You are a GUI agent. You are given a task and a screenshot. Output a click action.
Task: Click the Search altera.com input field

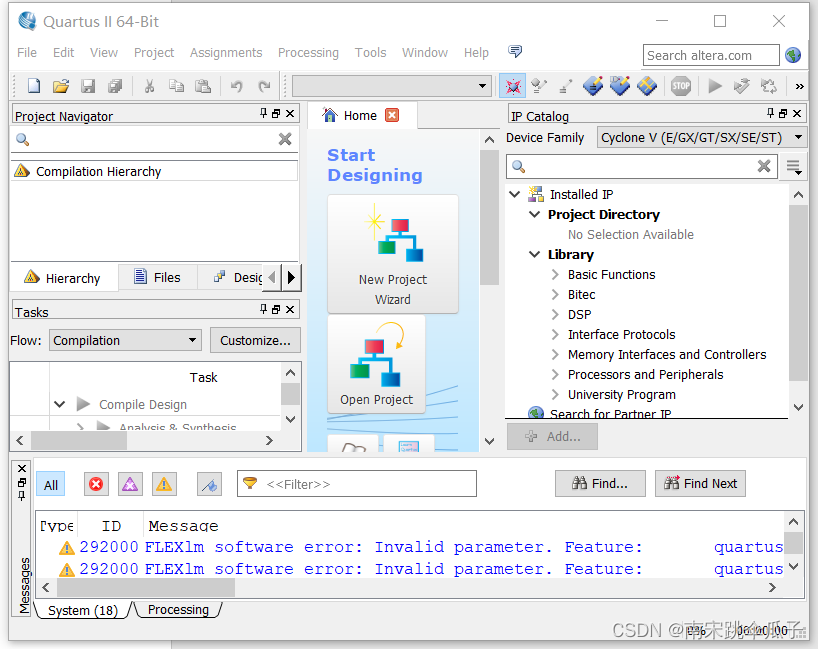click(711, 55)
